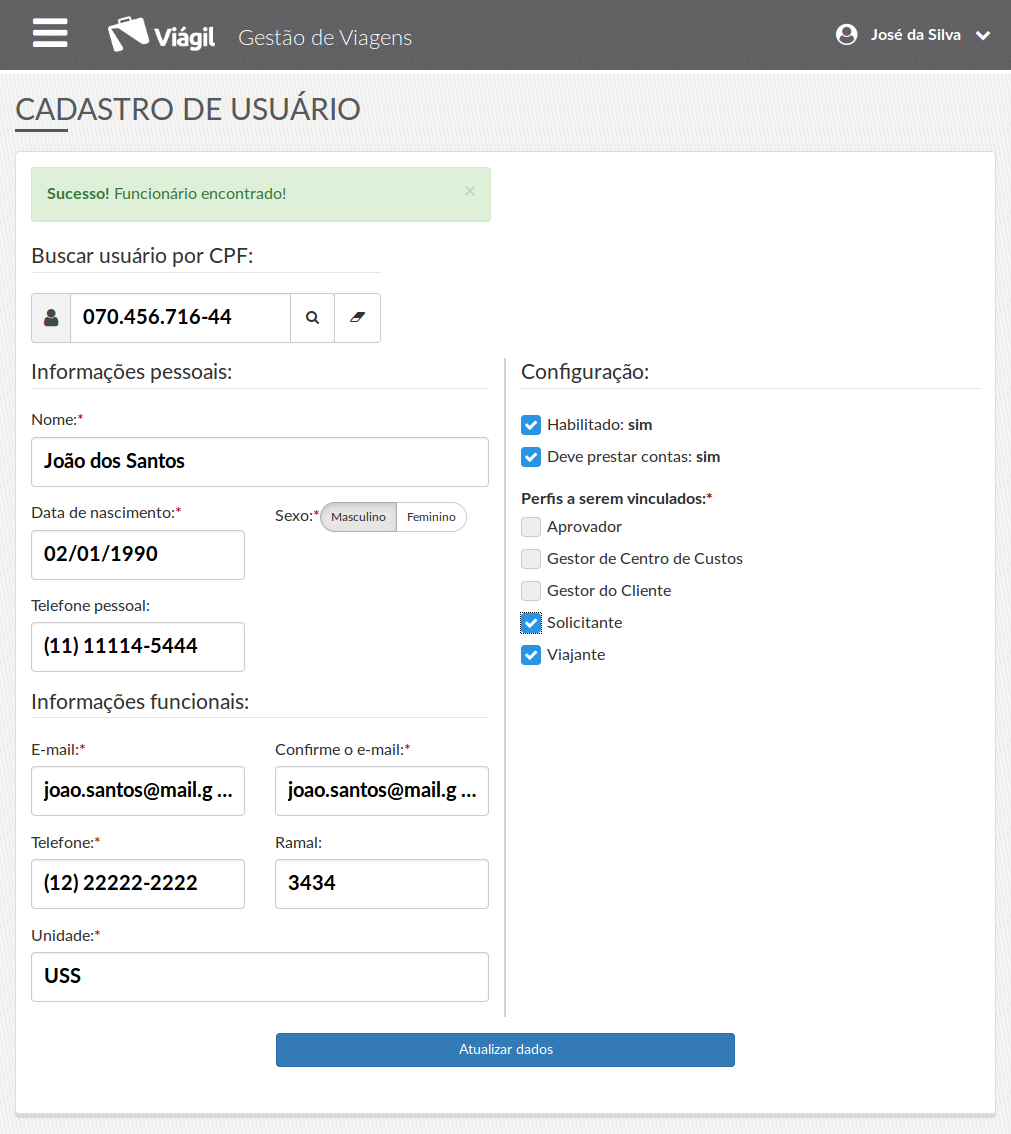Click the user avatar icon
1011x1134 pixels.
(846, 35)
